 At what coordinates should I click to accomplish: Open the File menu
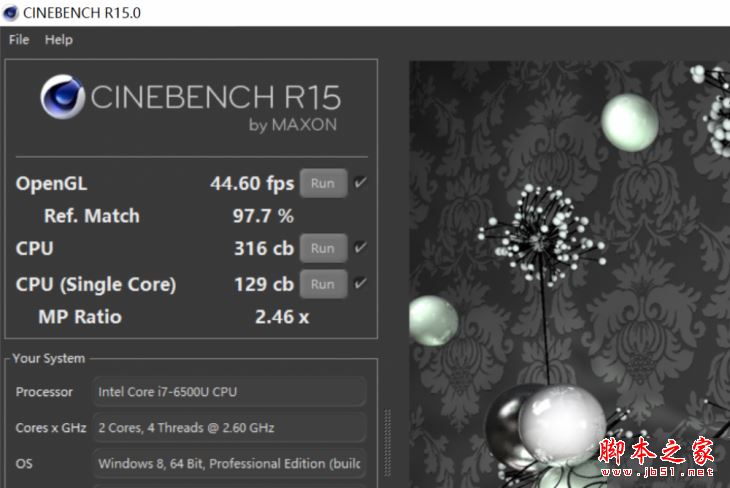[x=19, y=40]
